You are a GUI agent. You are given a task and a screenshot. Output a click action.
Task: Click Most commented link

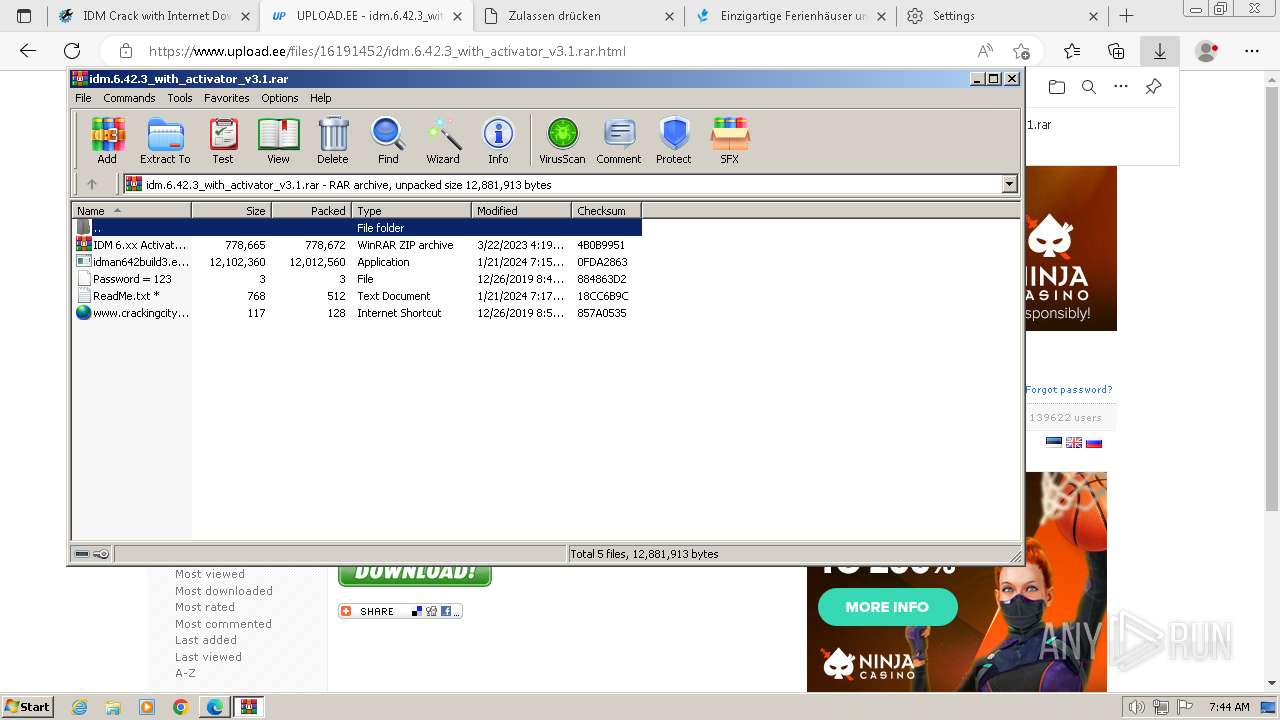pyautogui.click(x=223, y=624)
